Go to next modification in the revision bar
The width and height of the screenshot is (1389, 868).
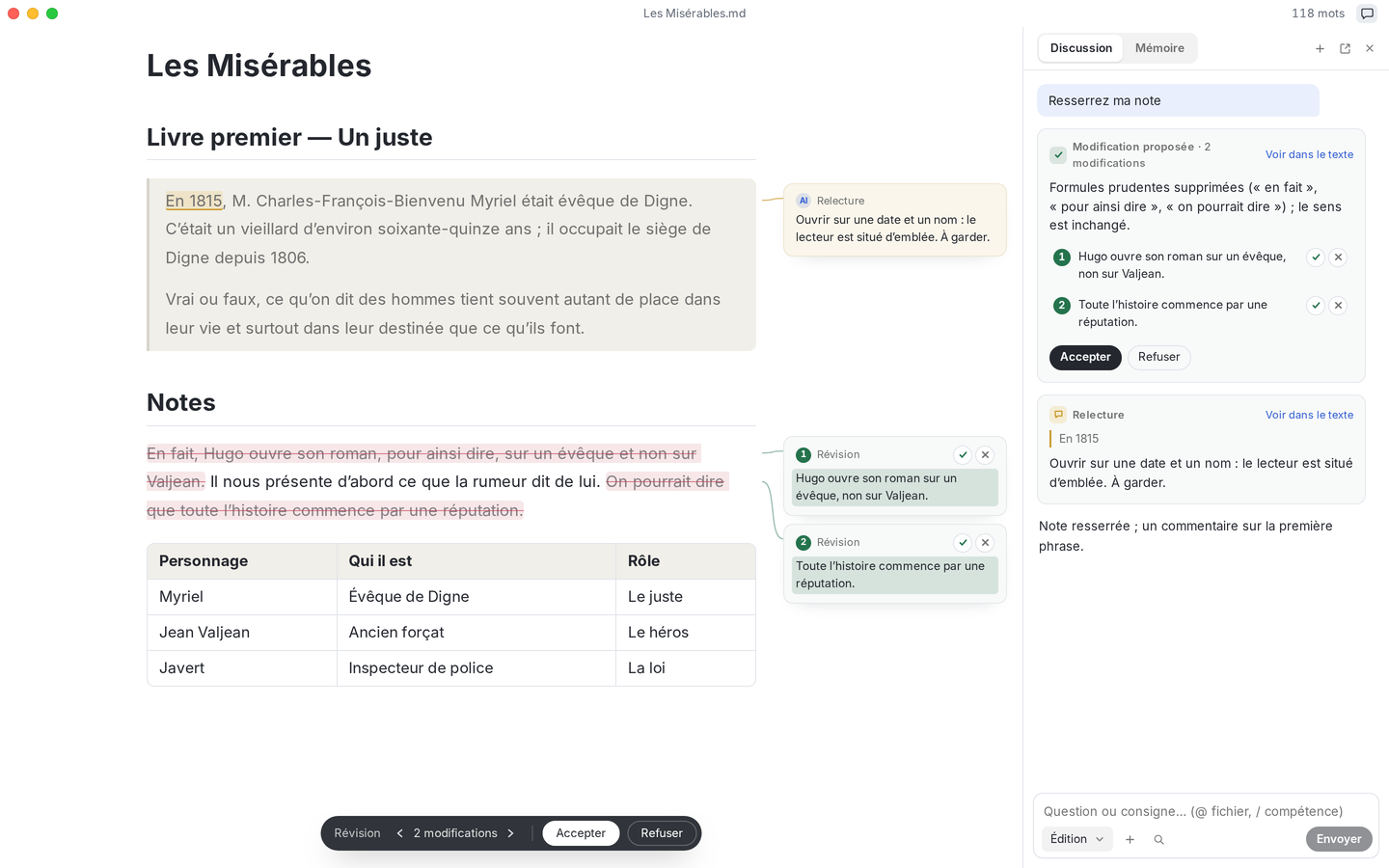click(x=510, y=833)
